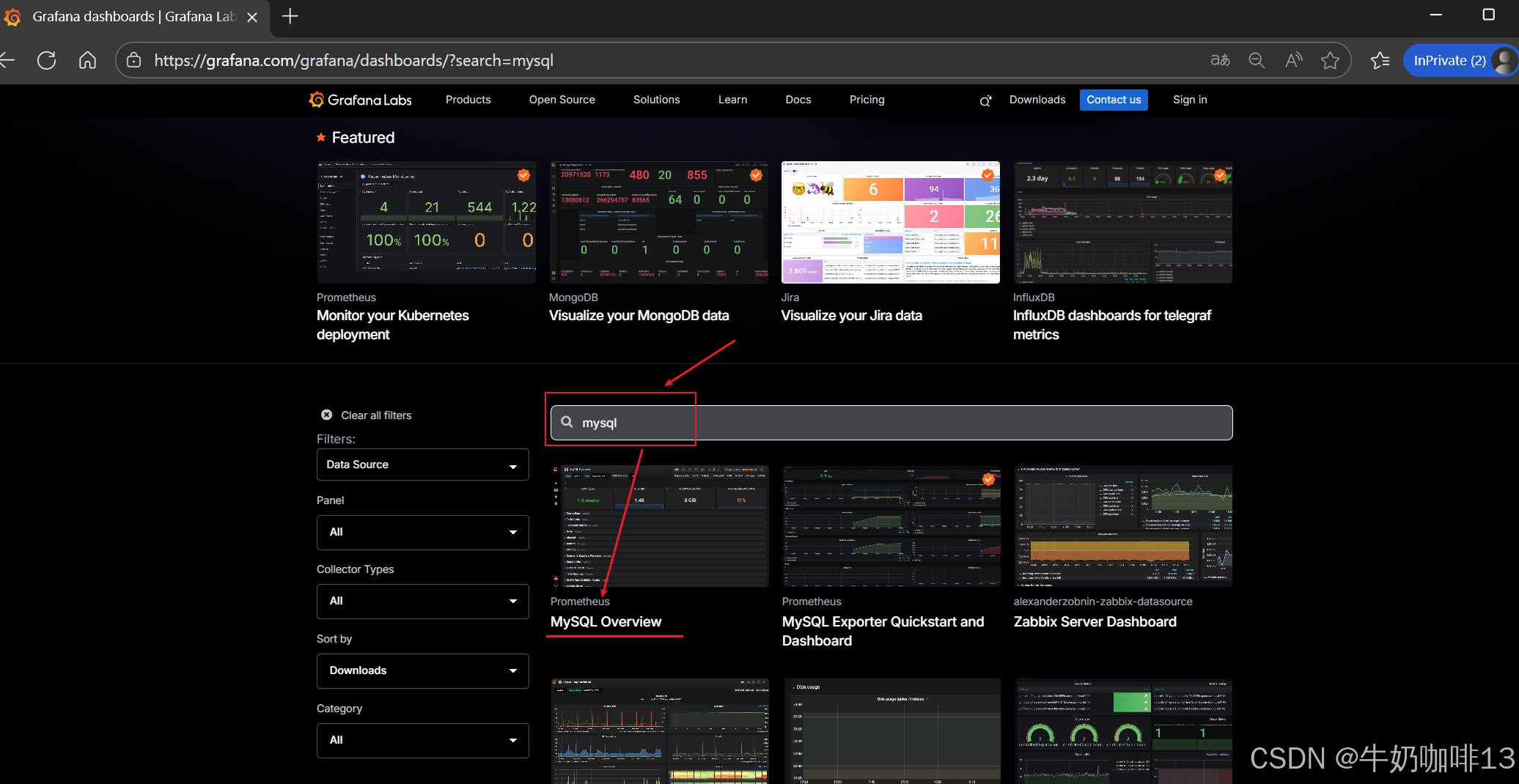Screen dimensions: 1519x784
Task: Open the Solutions menu
Action: click(x=656, y=100)
